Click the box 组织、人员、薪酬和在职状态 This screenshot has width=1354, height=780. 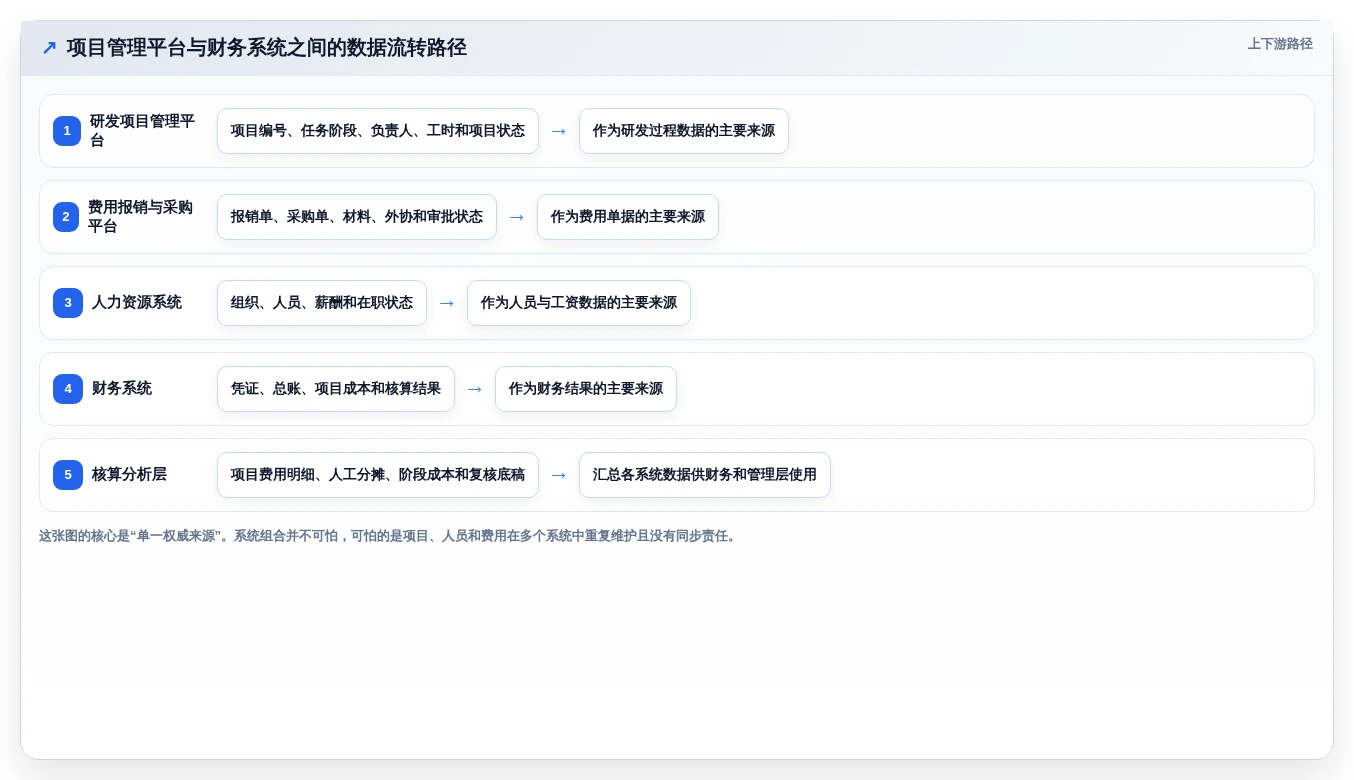322,303
